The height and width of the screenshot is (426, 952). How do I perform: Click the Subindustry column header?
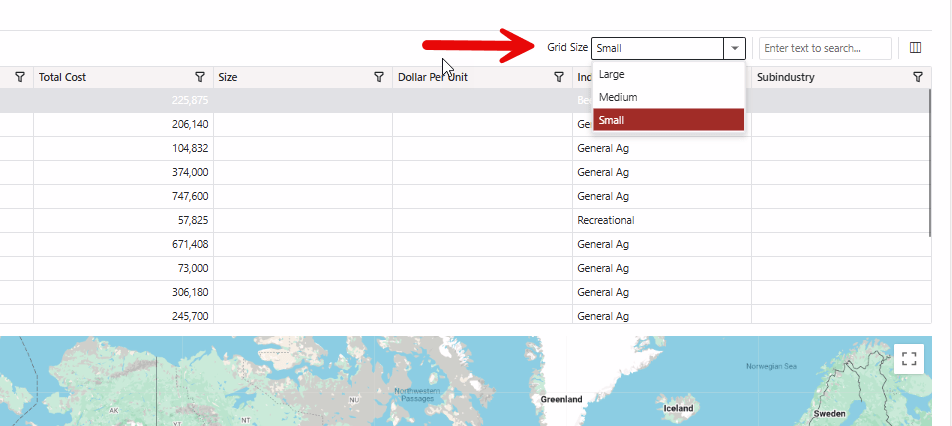pos(786,77)
